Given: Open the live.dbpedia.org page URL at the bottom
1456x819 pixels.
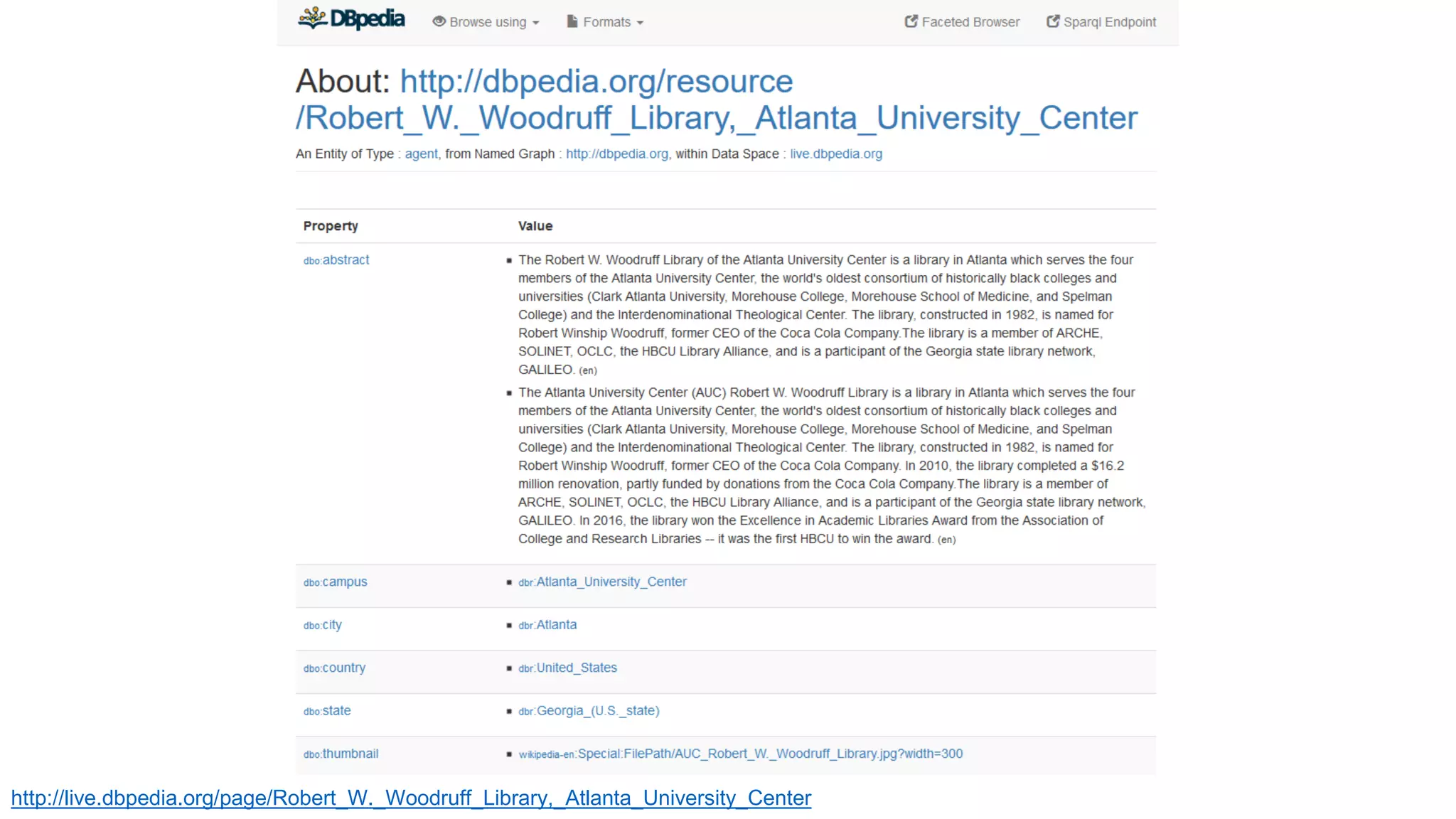Looking at the screenshot, I should pyautogui.click(x=411, y=798).
